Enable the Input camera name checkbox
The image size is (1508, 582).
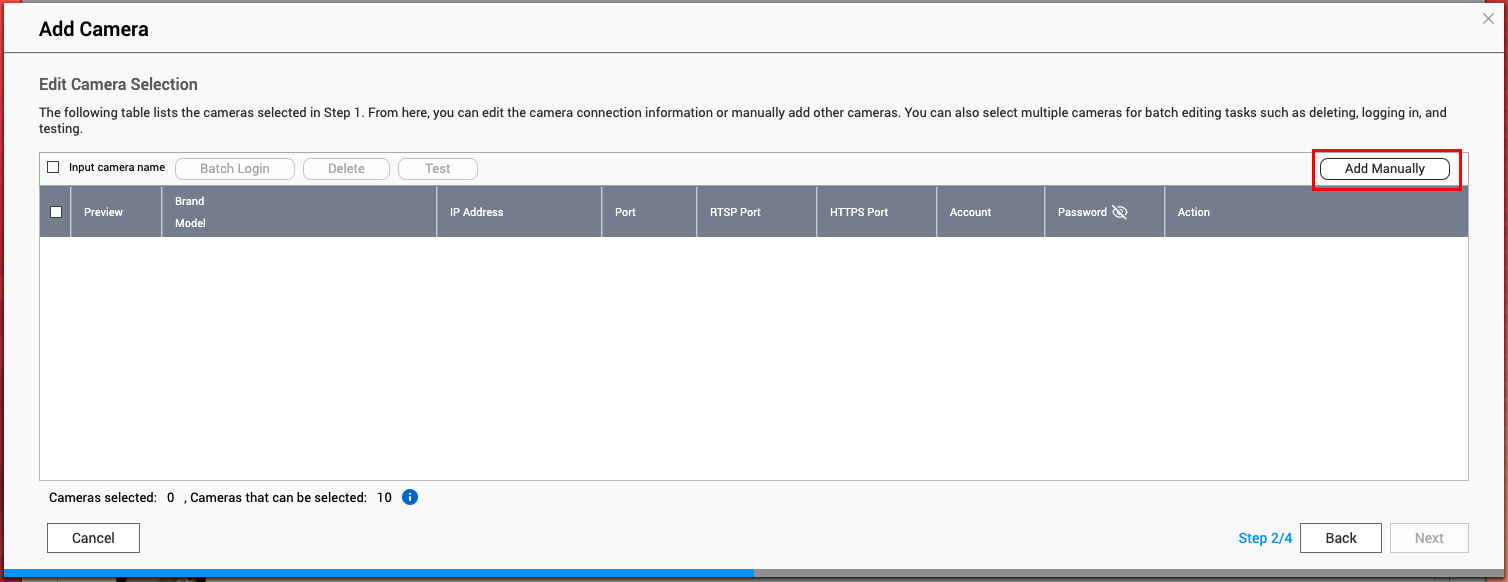pos(54,168)
